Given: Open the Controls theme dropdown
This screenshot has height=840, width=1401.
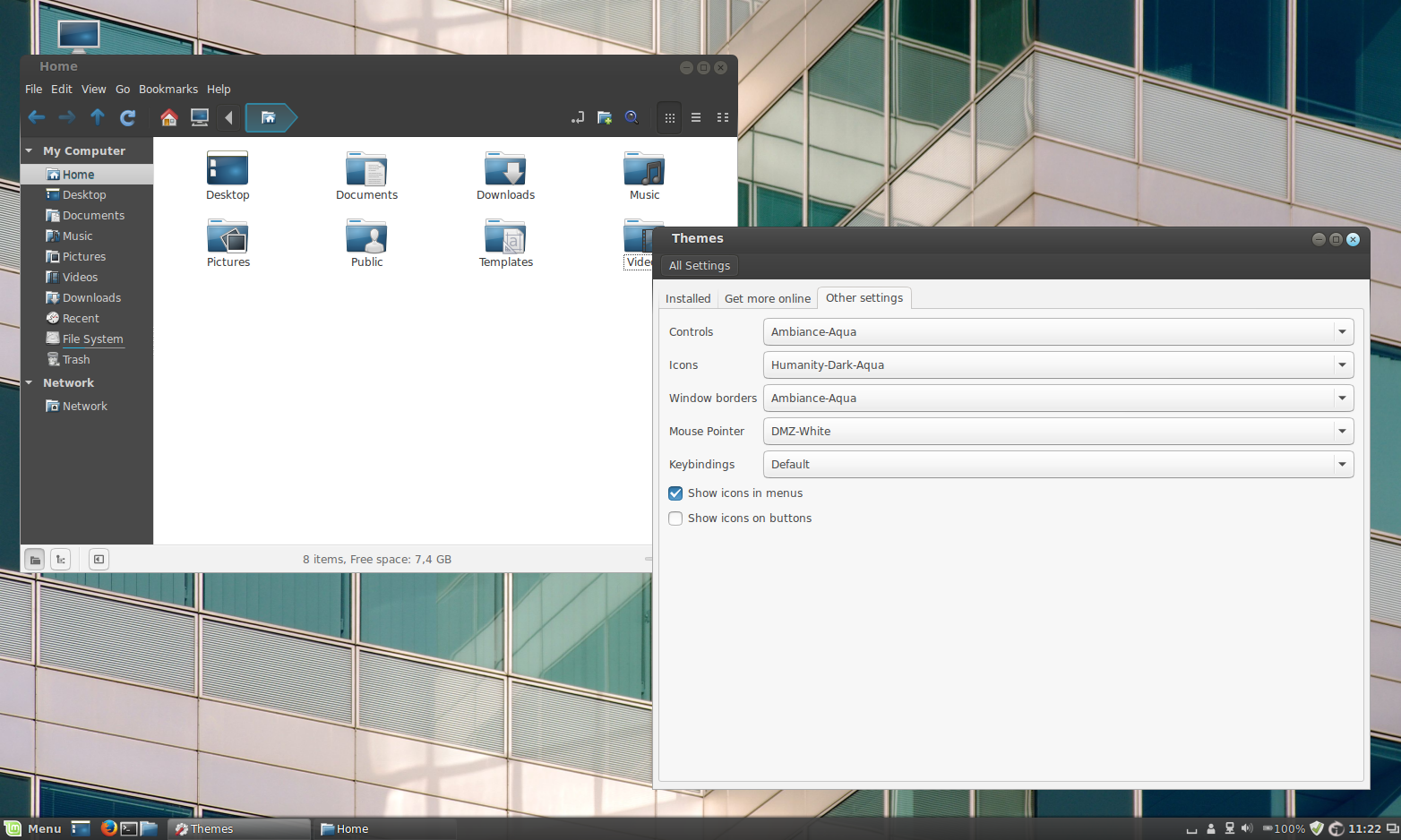Looking at the screenshot, I should coord(1058,331).
